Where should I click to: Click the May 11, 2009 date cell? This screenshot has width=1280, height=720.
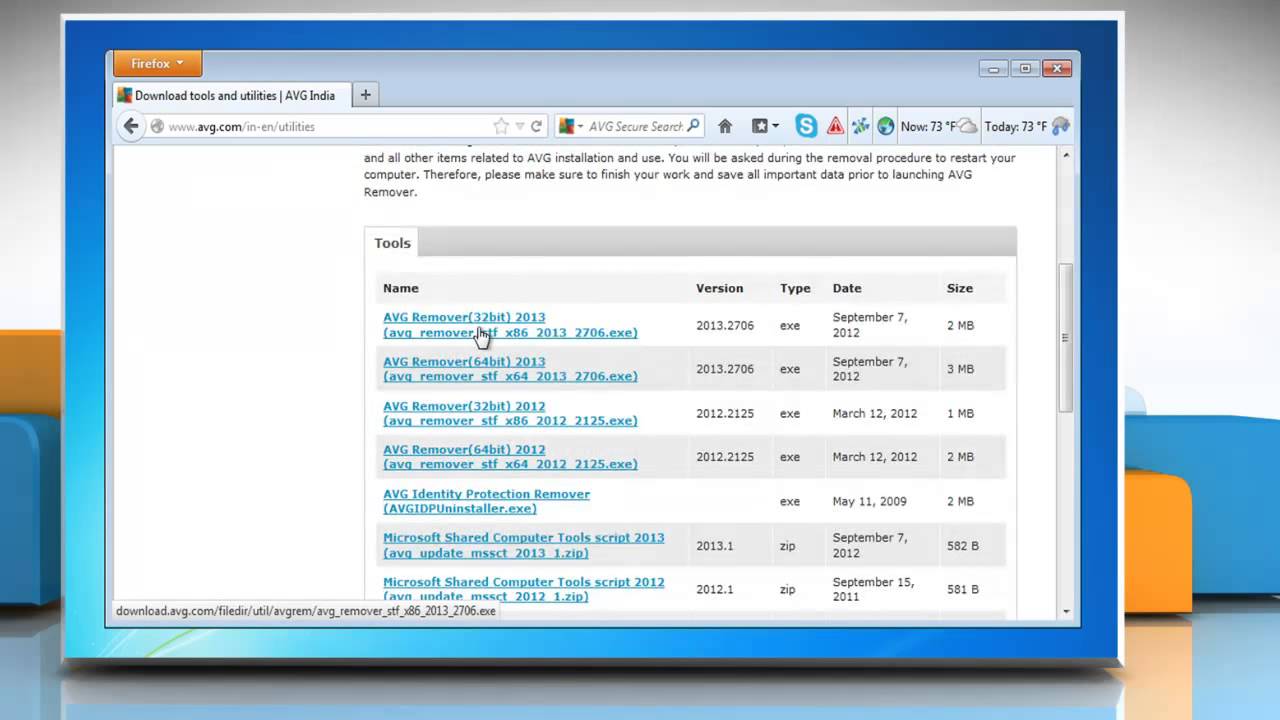tap(870, 501)
